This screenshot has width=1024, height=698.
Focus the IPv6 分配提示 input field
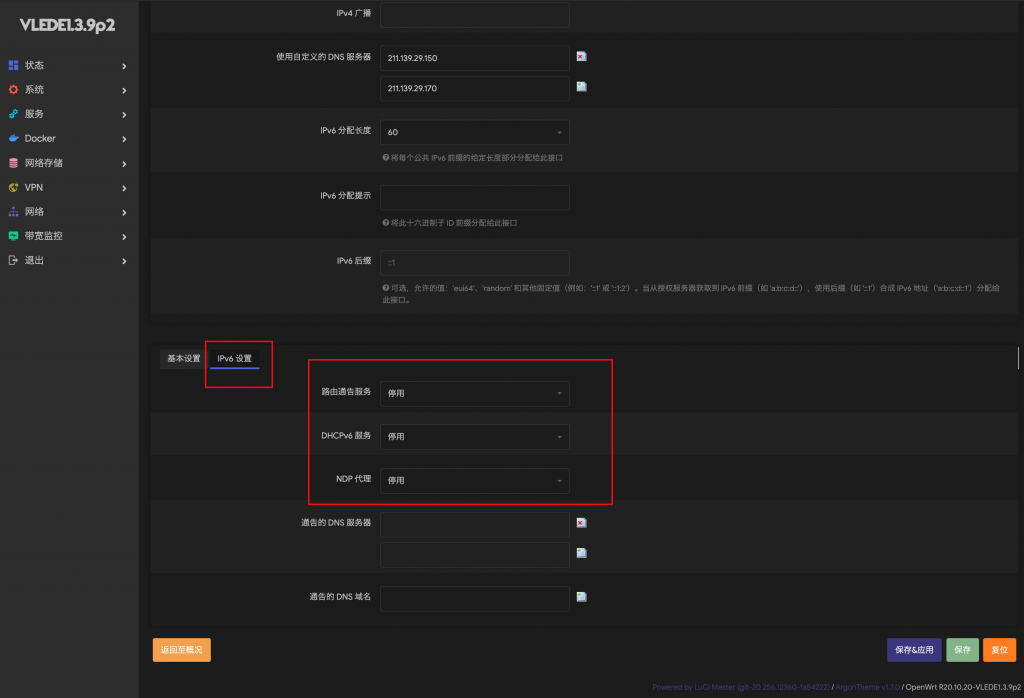pyautogui.click(x=475, y=198)
